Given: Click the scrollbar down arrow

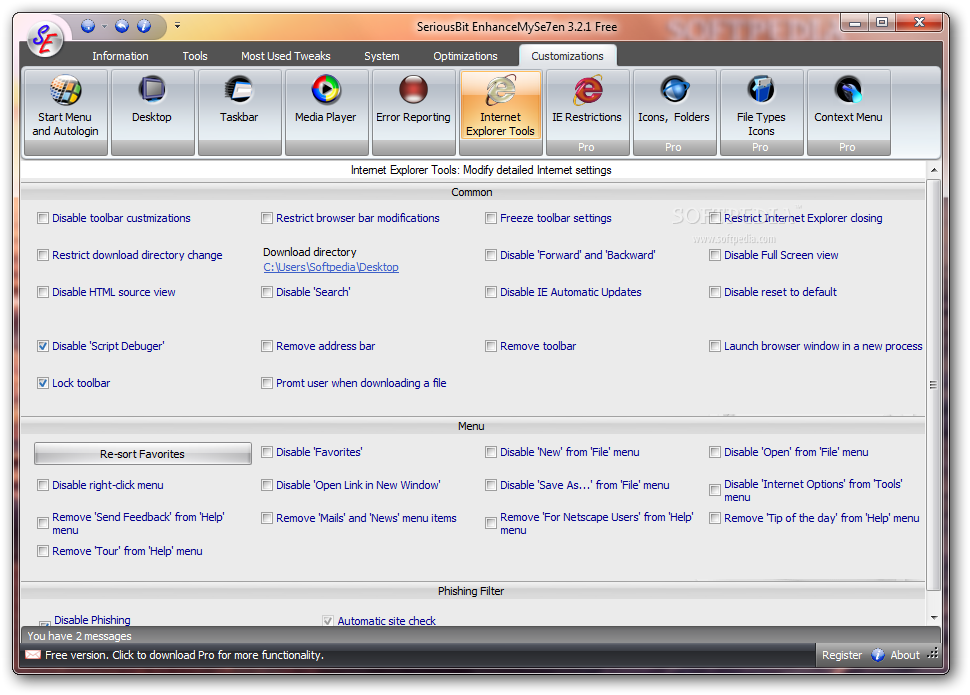Looking at the screenshot, I should [934, 618].
